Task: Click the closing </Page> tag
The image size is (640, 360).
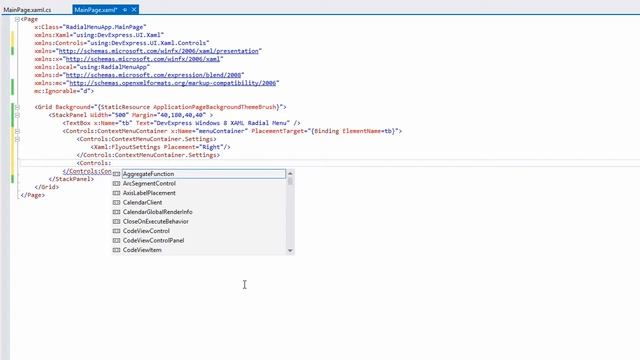Action: (x=33, y=195)
